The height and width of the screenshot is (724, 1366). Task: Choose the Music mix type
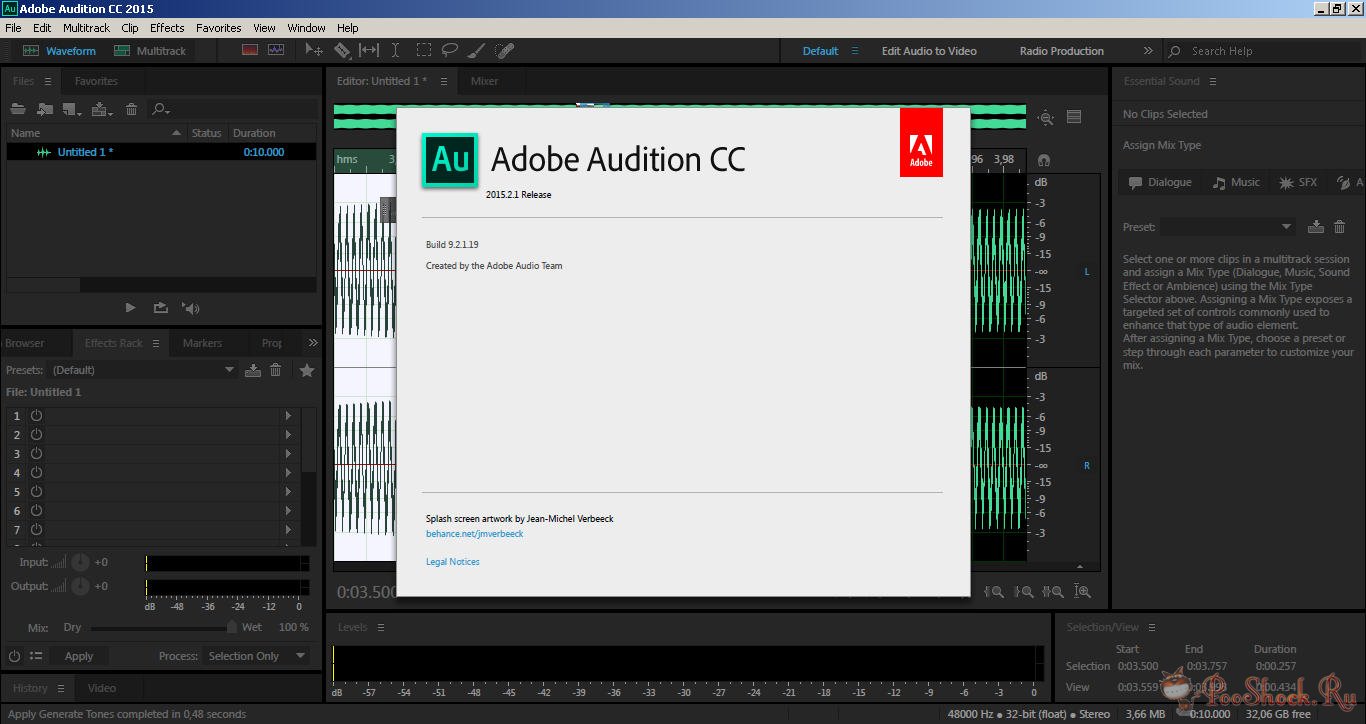pos(1236,182)
